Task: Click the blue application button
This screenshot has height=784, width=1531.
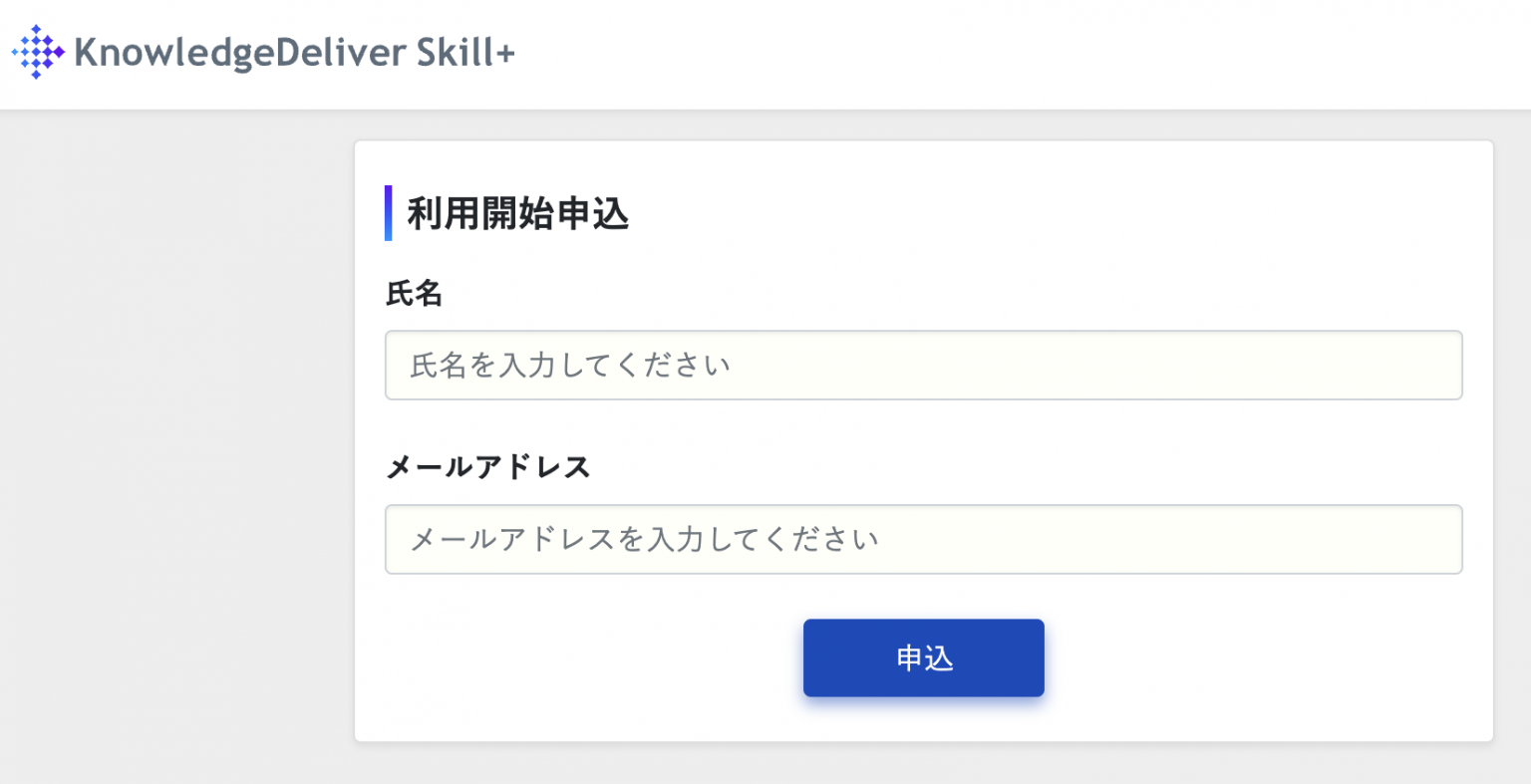Action: point(923,657)
